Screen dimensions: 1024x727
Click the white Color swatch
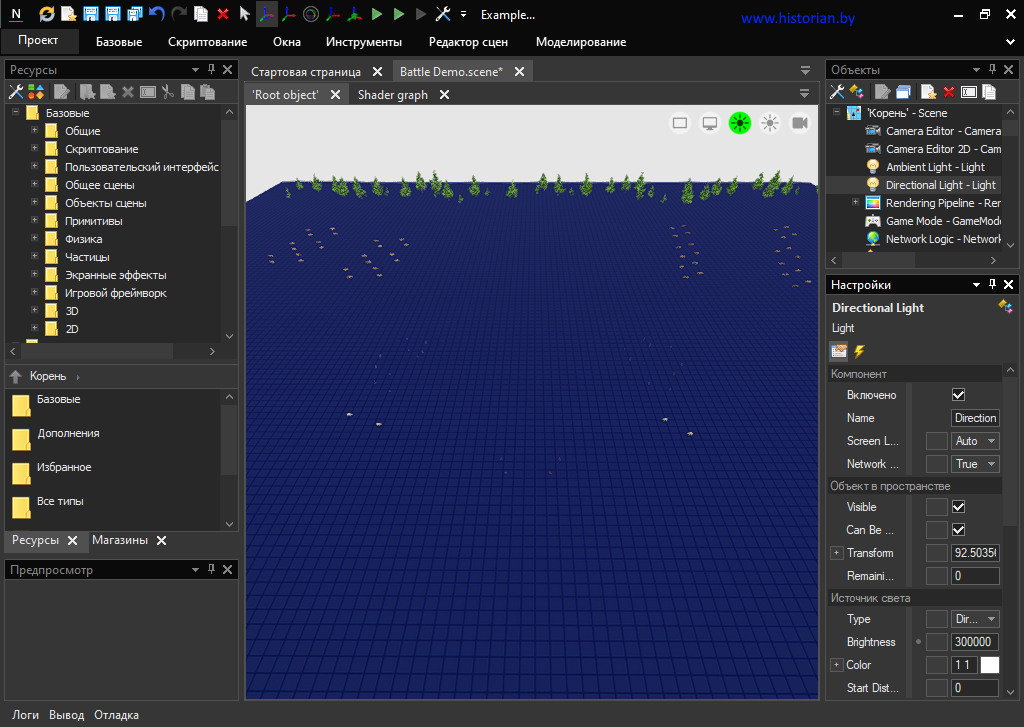coord(990,665)
